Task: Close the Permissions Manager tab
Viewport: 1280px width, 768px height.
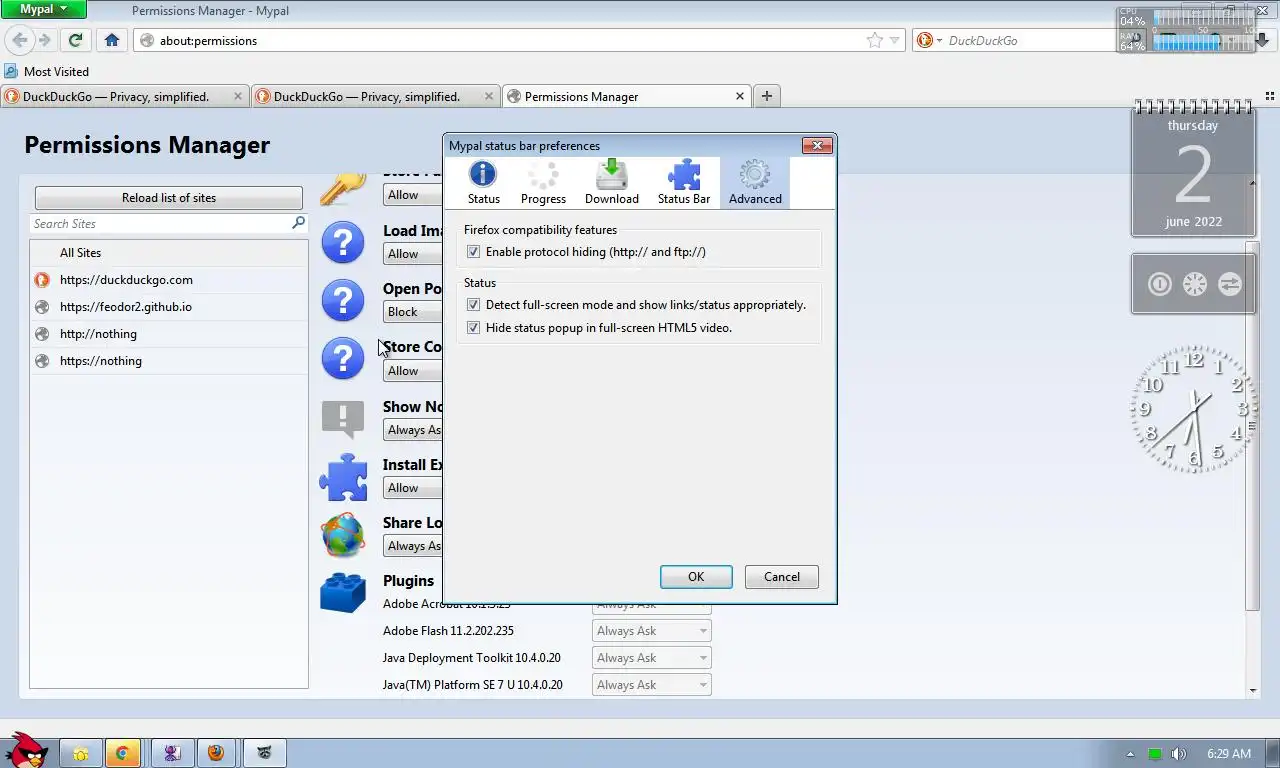Action: coord(740,97)
